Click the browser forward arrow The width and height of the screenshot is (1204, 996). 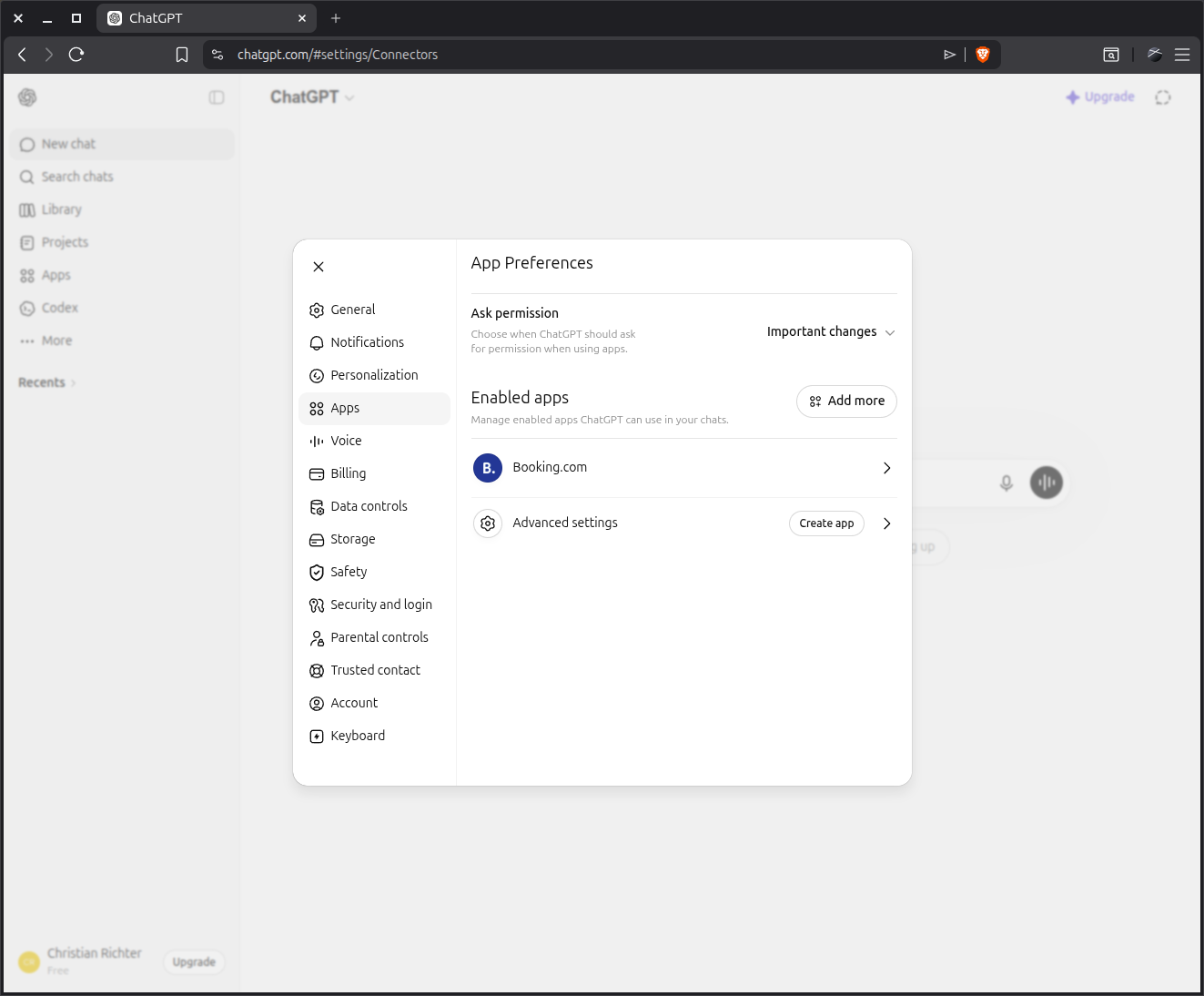[49, 55]
